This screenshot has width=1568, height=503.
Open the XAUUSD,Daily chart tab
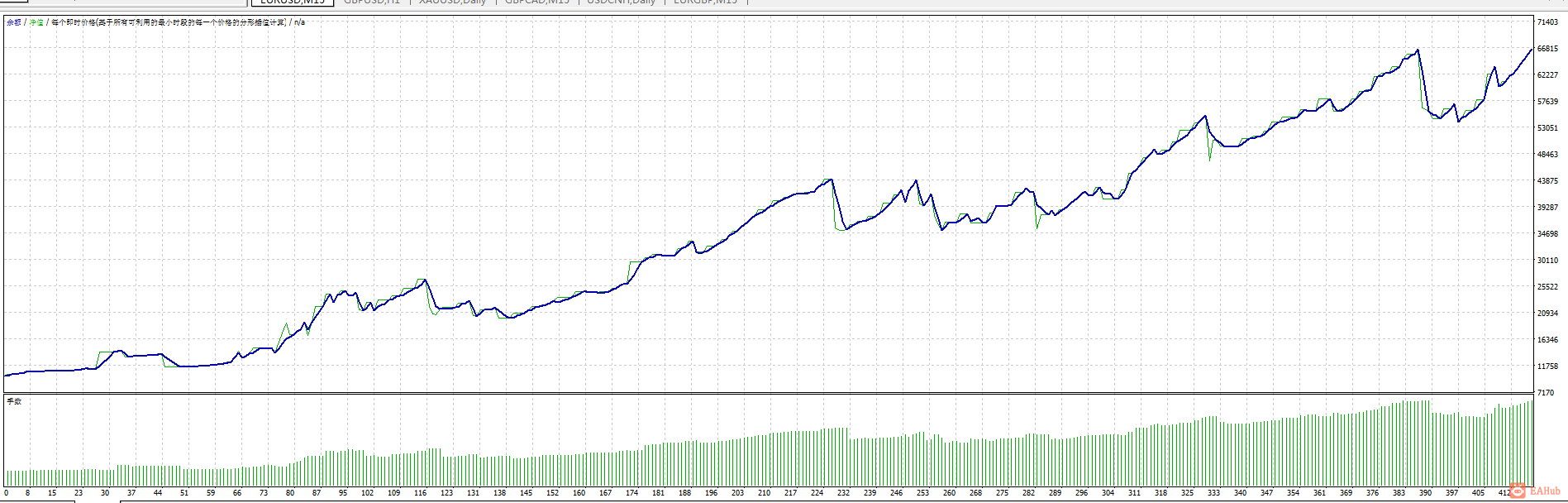point(452,2)
